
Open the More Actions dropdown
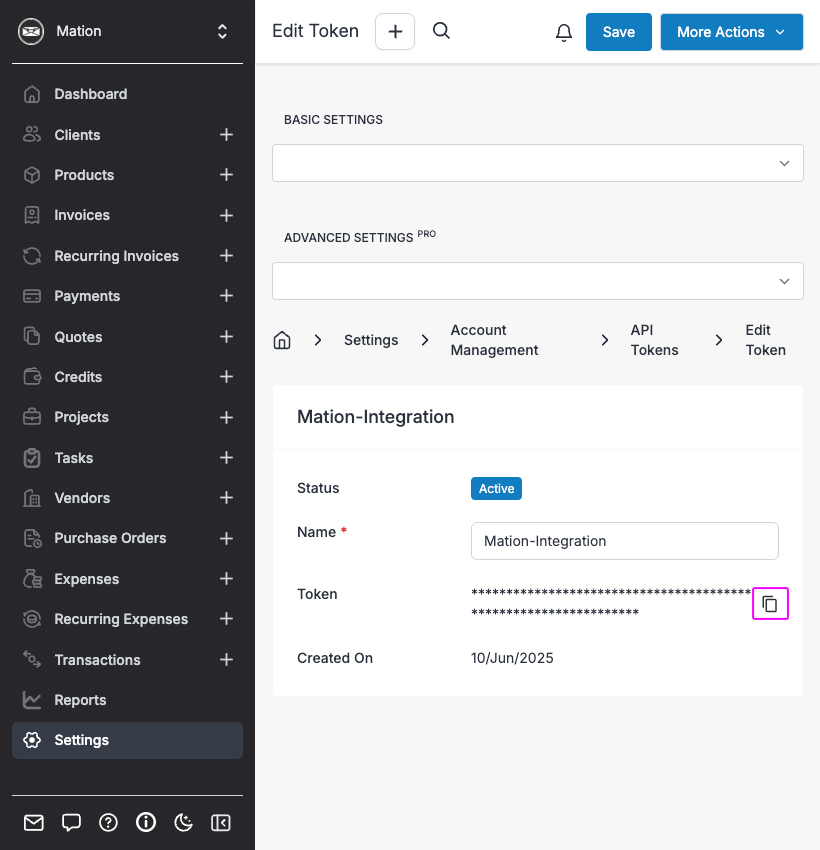[x=732, y=32]
